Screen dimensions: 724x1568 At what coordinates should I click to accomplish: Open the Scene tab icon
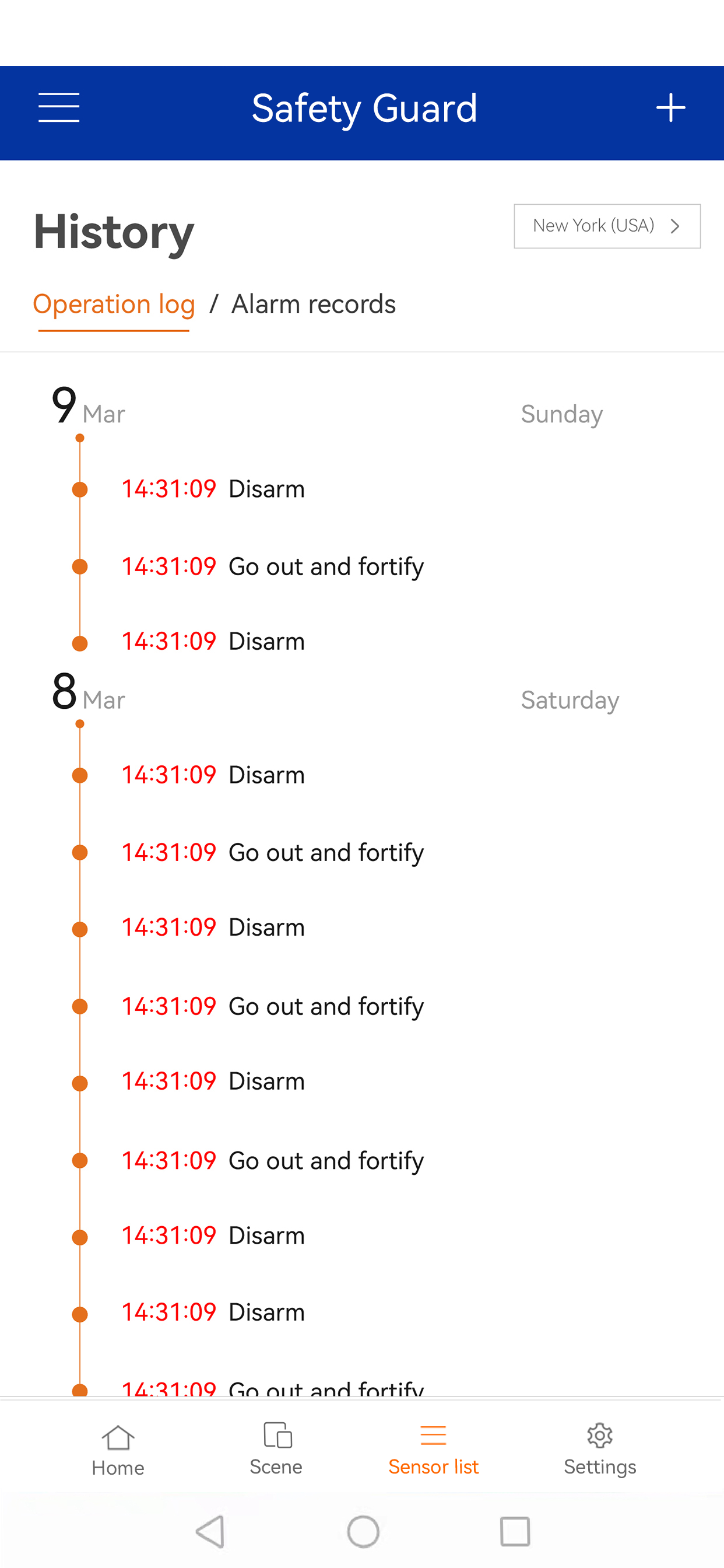coord(277,1434)
